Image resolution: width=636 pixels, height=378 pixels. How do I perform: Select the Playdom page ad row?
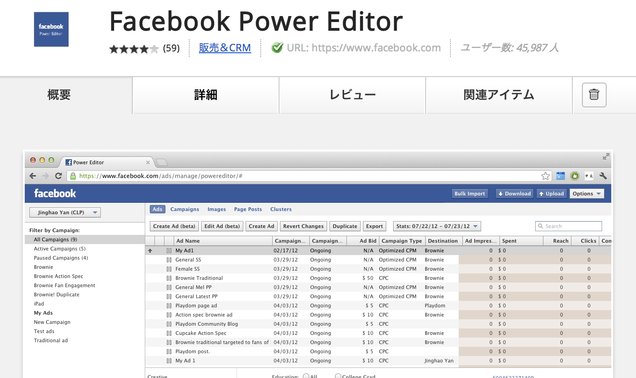point(378,306)
